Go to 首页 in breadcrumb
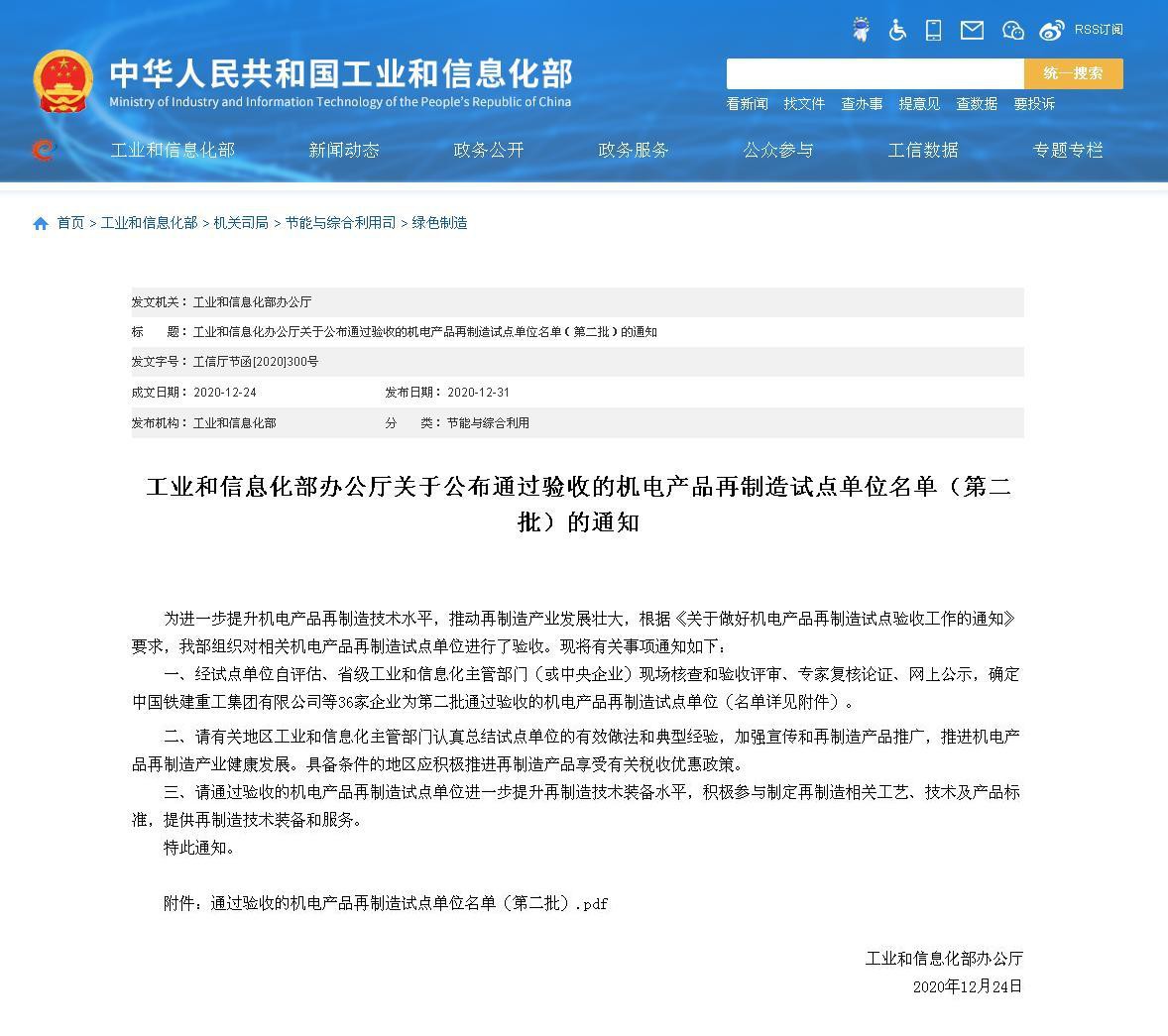This screenshot has height=1036, width=1168. 70,223
